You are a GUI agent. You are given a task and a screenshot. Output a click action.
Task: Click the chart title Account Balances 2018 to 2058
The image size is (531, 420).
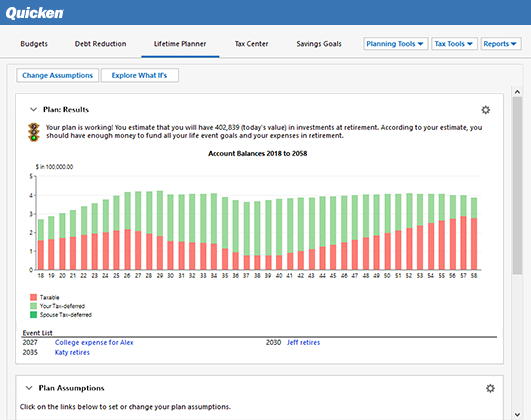pyautogui.click(x=257, y=153)
